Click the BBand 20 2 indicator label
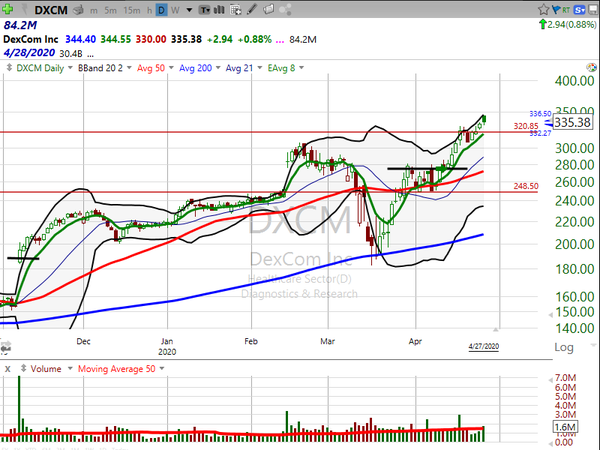 pyautogui.click(x=100, y=68)
